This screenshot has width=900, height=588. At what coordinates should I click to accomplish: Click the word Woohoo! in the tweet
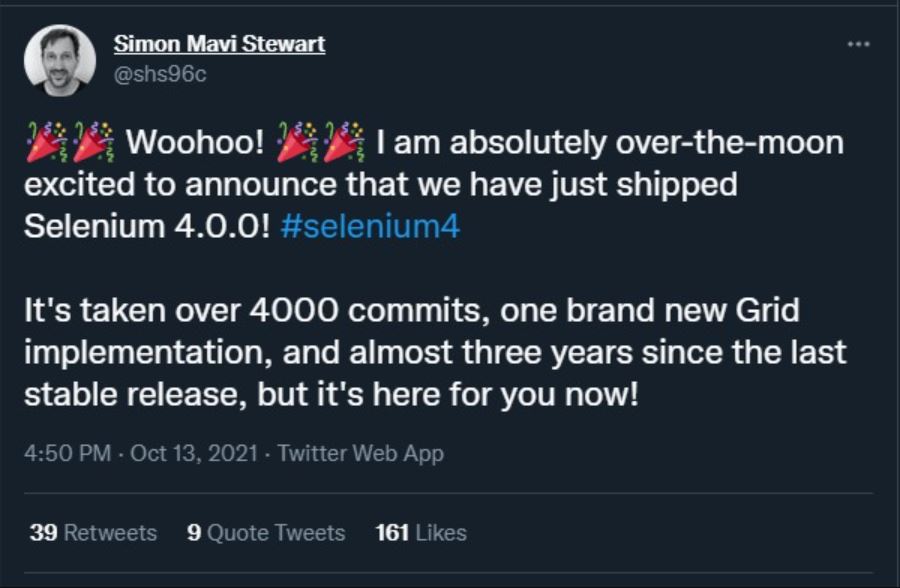[195, 143]
